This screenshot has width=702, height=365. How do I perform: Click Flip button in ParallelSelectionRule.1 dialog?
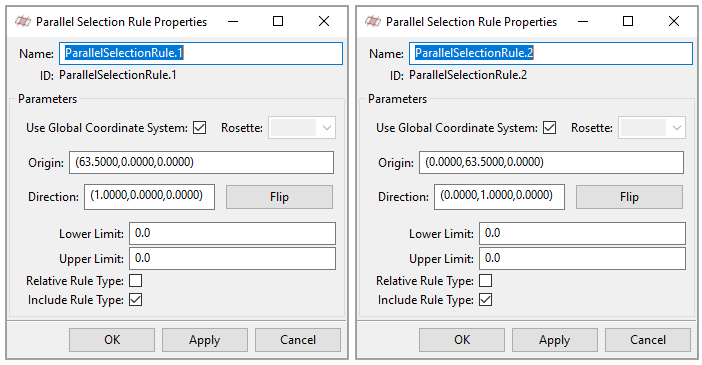coord(279,197)
